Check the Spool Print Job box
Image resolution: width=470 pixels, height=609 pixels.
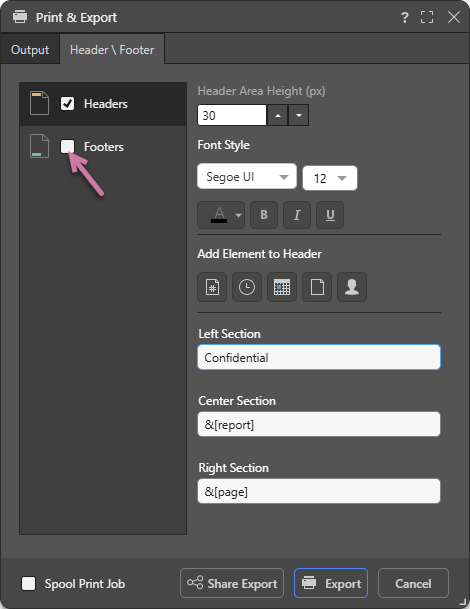(x=28, y=583)
